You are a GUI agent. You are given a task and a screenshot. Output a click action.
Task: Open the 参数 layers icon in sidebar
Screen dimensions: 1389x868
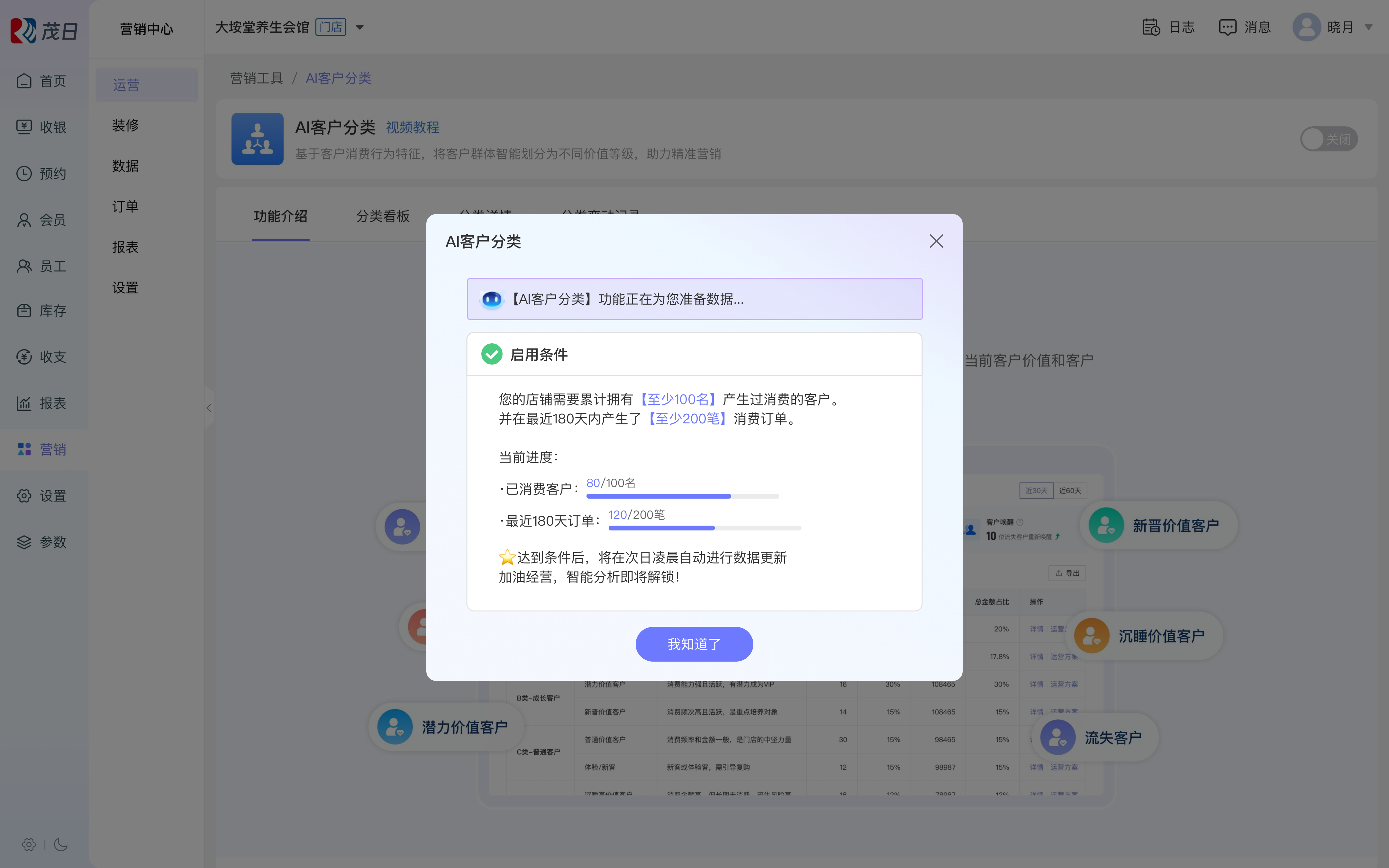coord(24,542)
